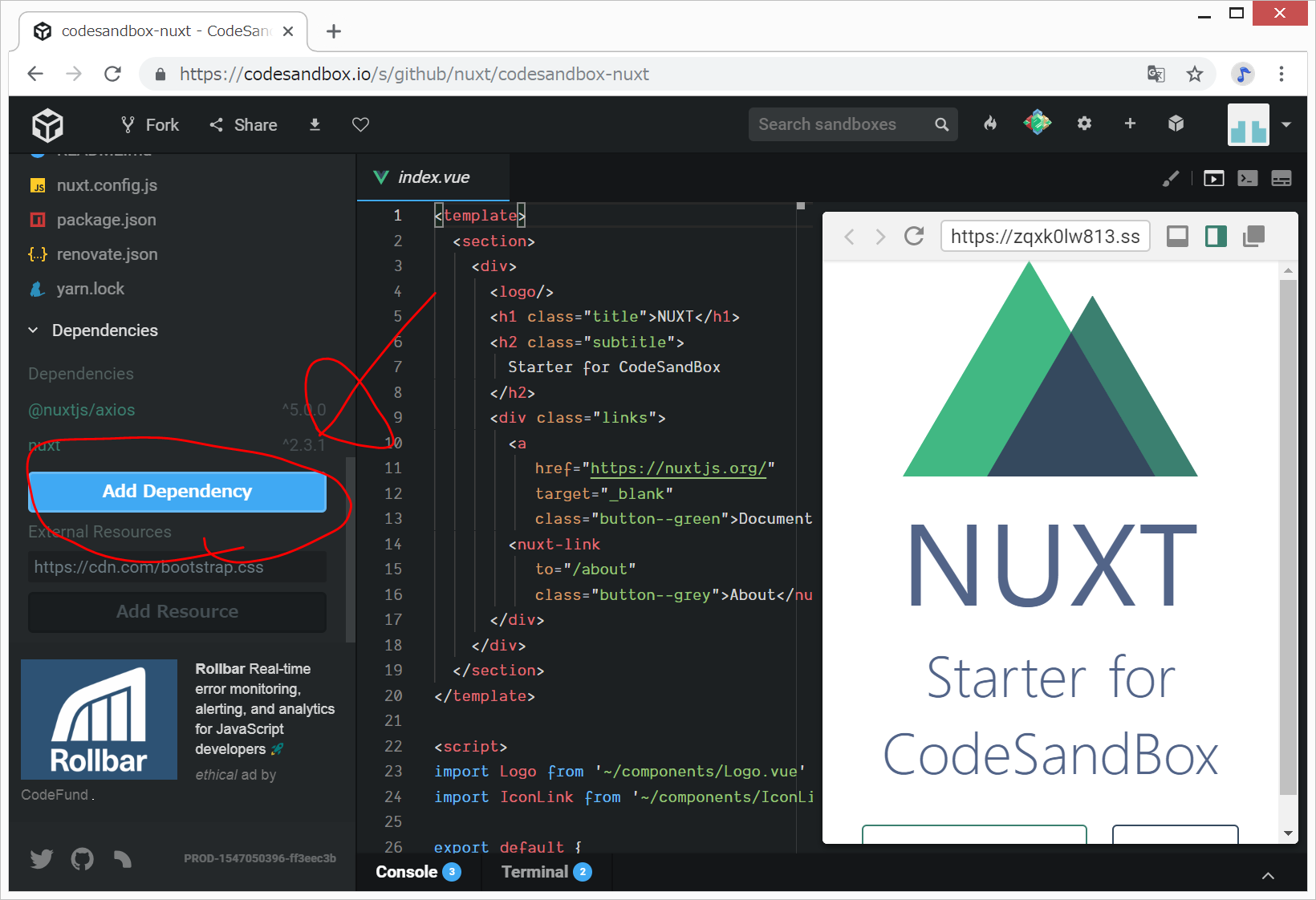Click the Add Dependency button

(x=177, y=491)
